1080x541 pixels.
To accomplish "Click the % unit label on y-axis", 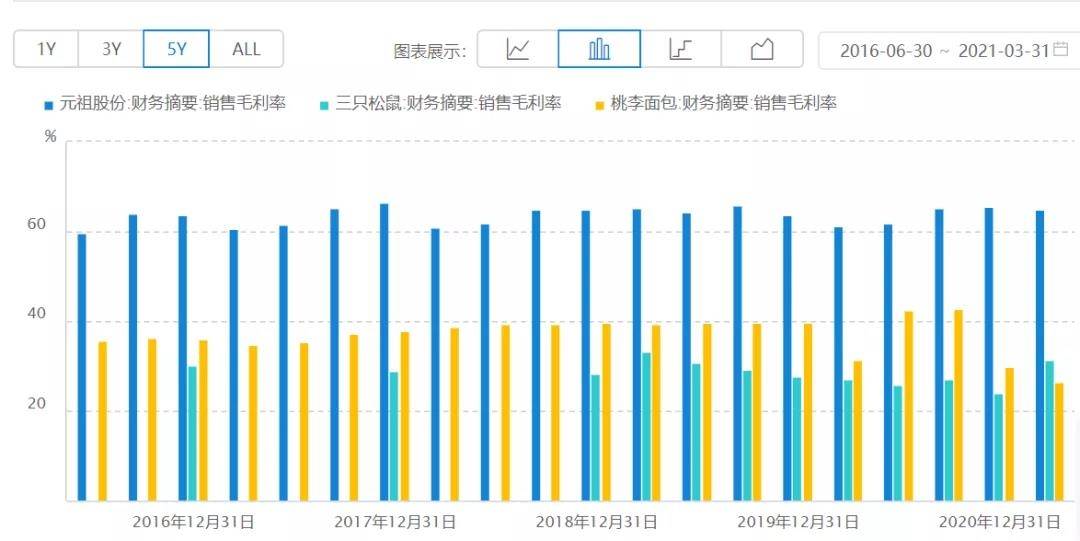I will (x=50, y=136).
